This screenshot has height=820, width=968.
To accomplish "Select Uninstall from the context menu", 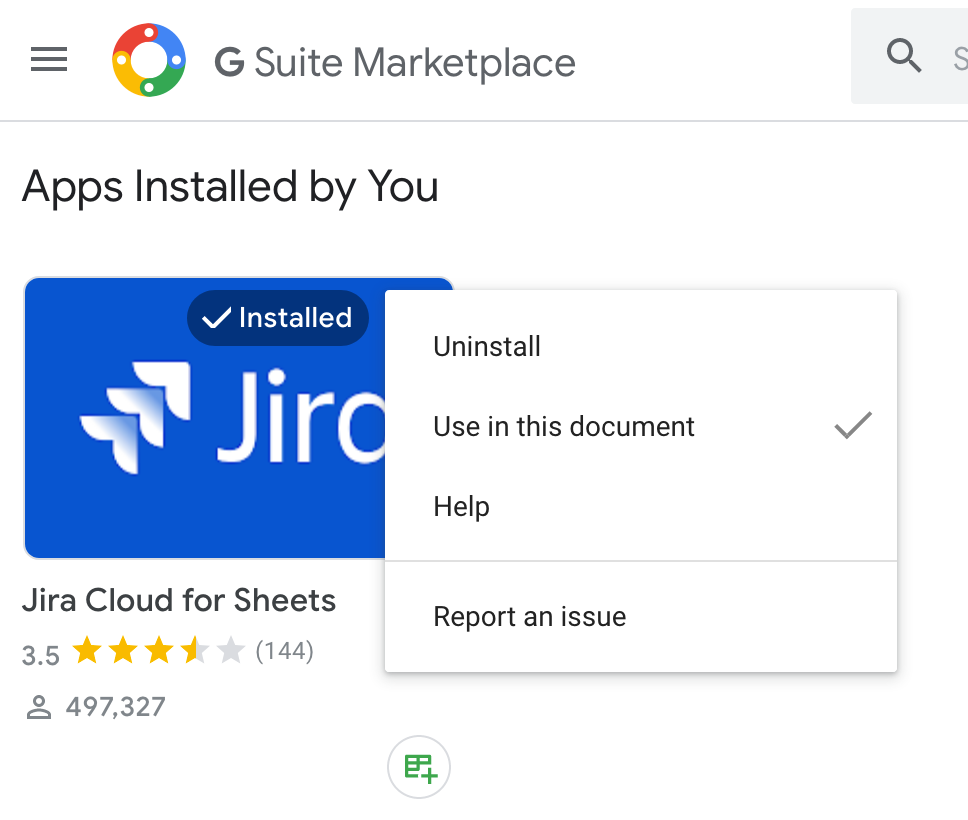I will (641, 346).
